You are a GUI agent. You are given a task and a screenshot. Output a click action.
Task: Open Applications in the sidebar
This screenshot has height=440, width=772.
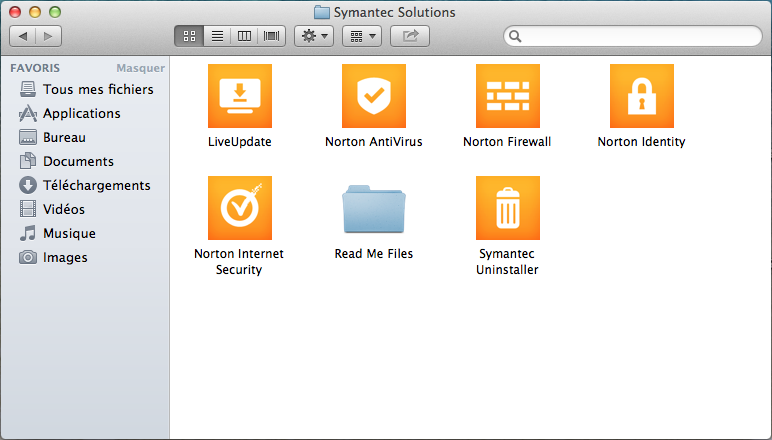coord(69,113)
